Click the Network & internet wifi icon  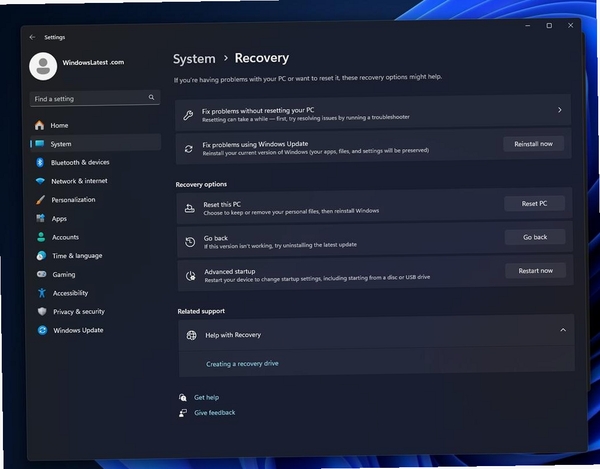[x=40, y=181]
